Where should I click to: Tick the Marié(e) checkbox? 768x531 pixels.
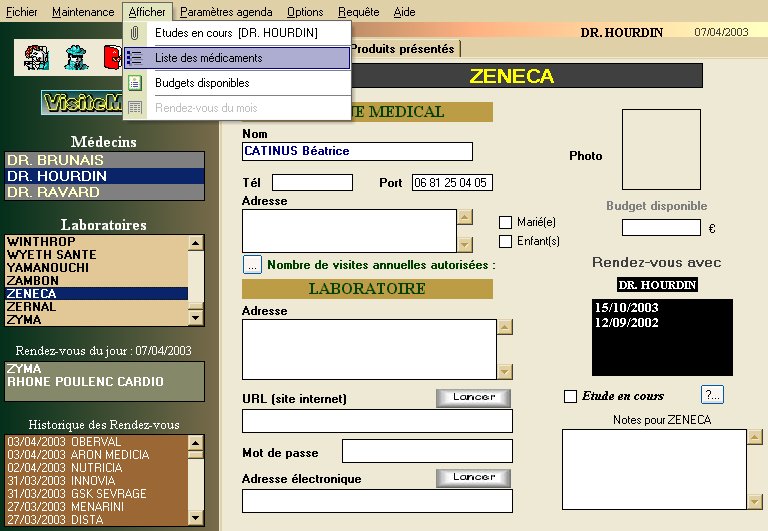click(505, 222)
